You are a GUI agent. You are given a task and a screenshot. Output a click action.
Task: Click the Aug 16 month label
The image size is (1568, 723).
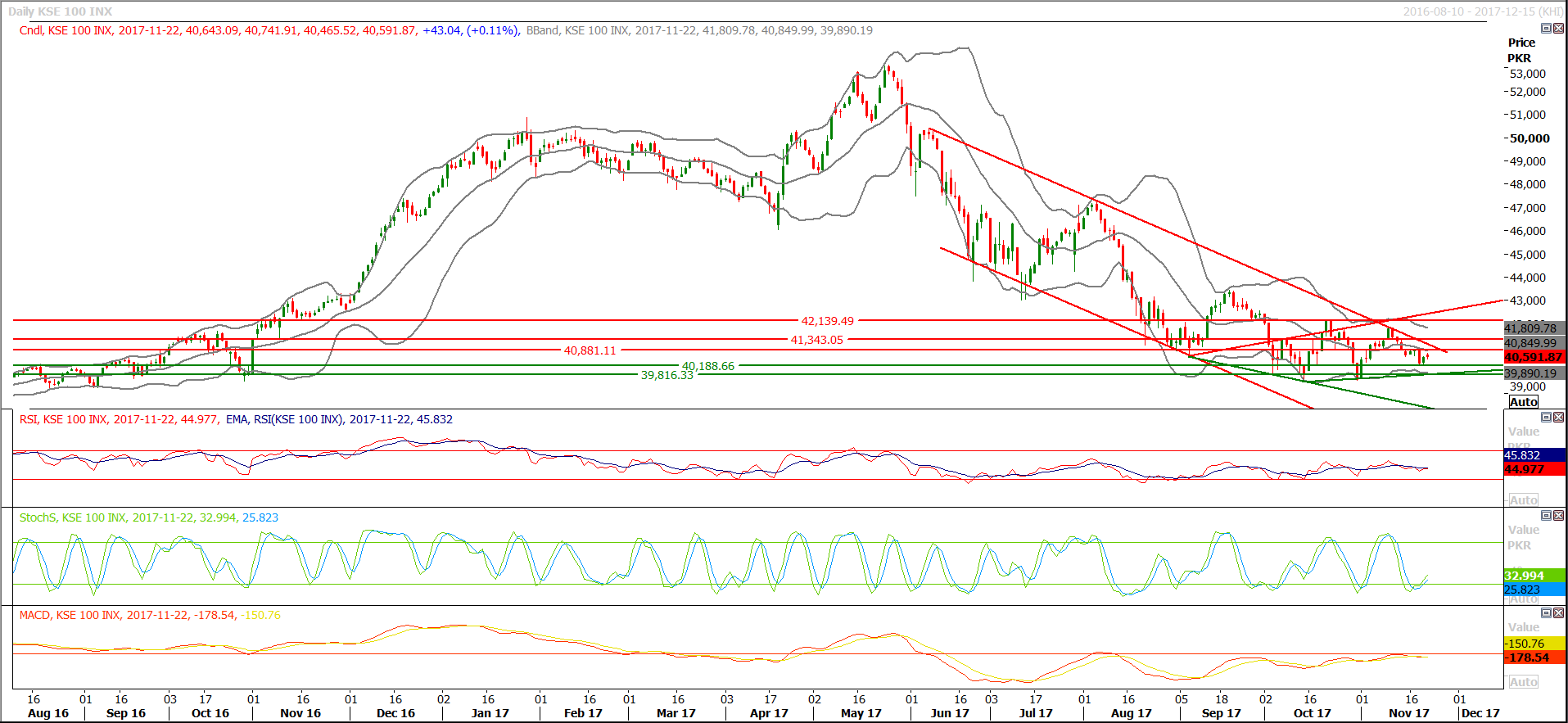tap(48, 713)
